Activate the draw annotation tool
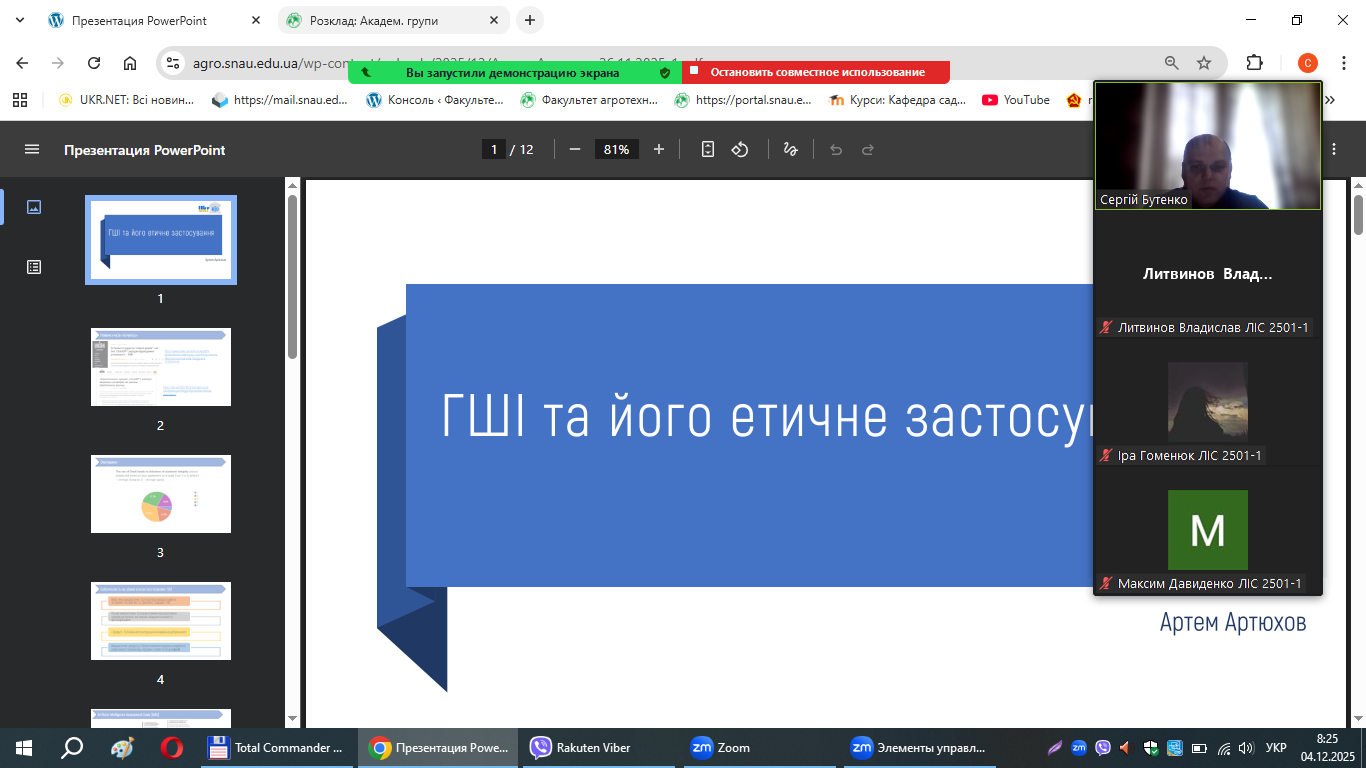 (x=790, y=149)
